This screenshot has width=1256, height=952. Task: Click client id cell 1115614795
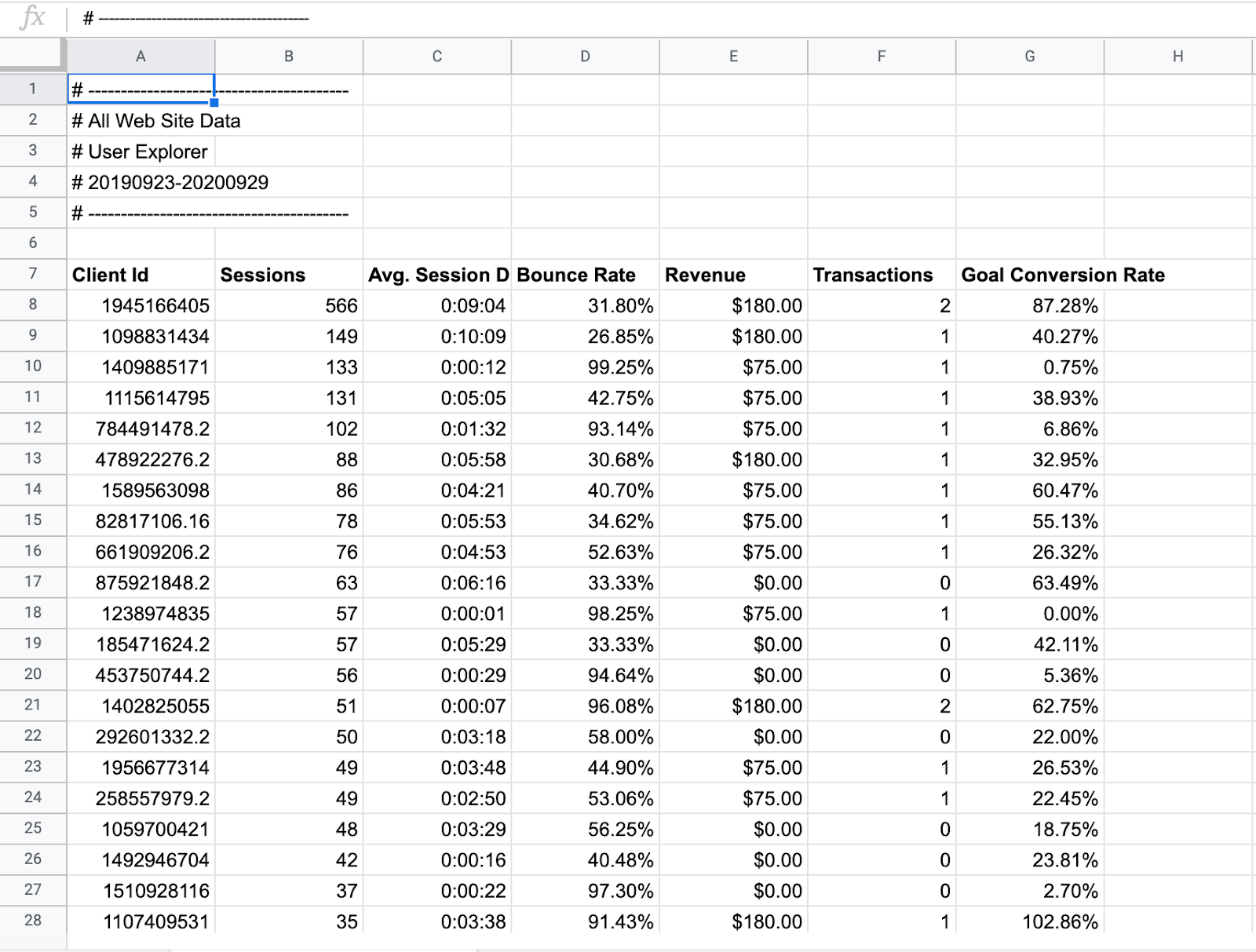click(141, 398)
